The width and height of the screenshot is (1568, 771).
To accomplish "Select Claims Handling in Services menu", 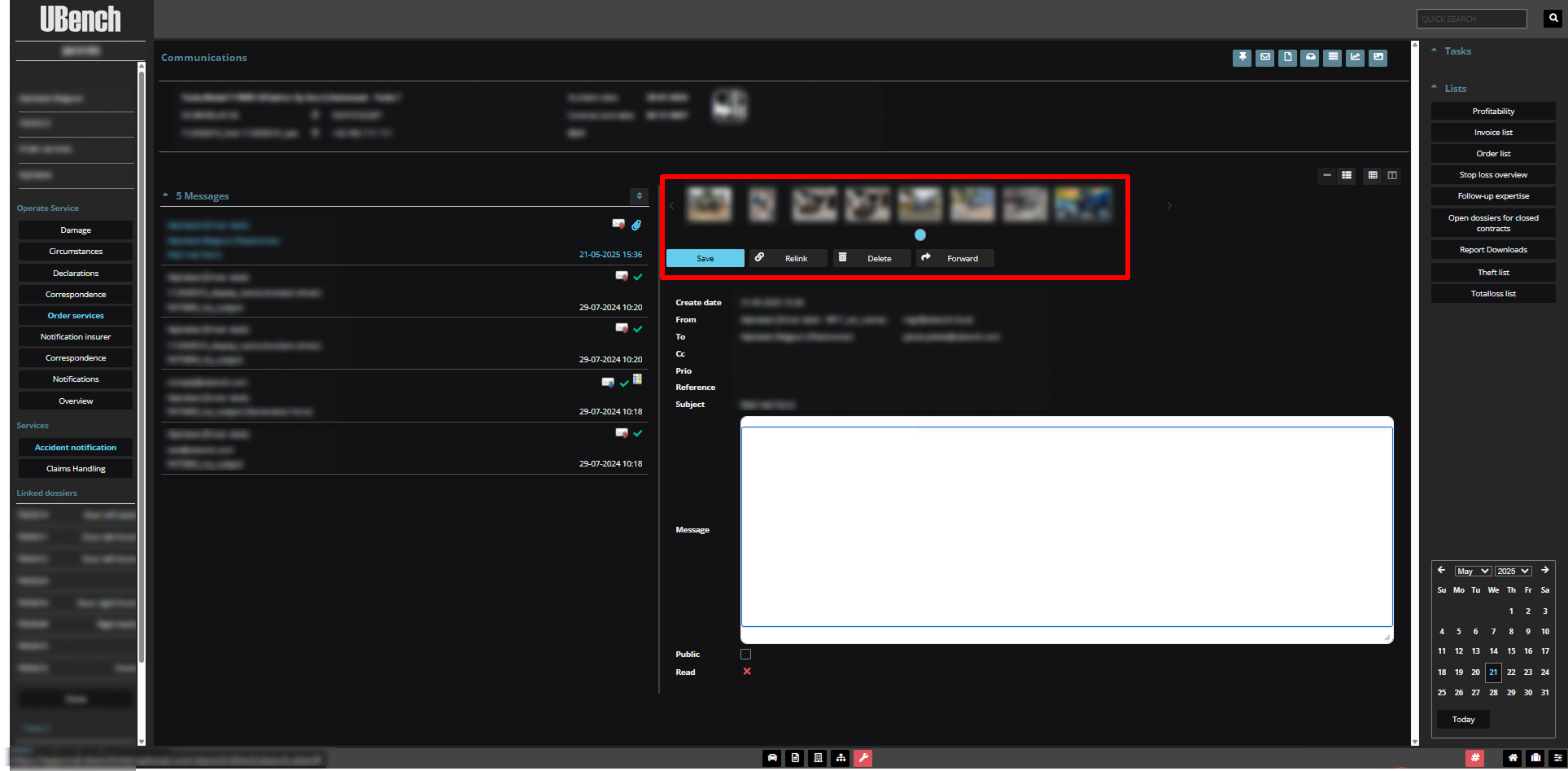I will coord(76,469).
